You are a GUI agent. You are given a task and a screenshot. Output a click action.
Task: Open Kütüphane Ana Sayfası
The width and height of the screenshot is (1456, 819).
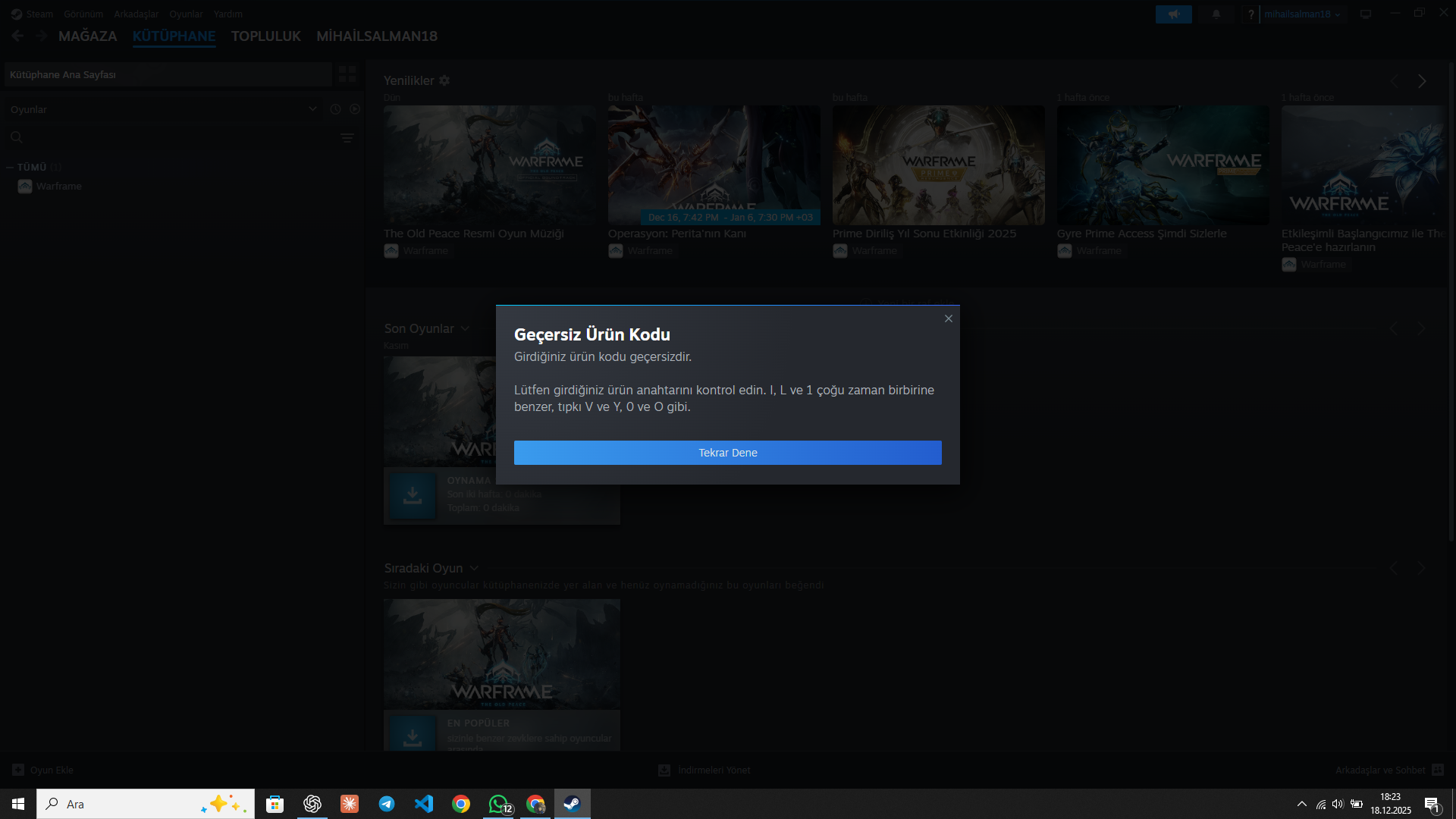coord(168,74)
